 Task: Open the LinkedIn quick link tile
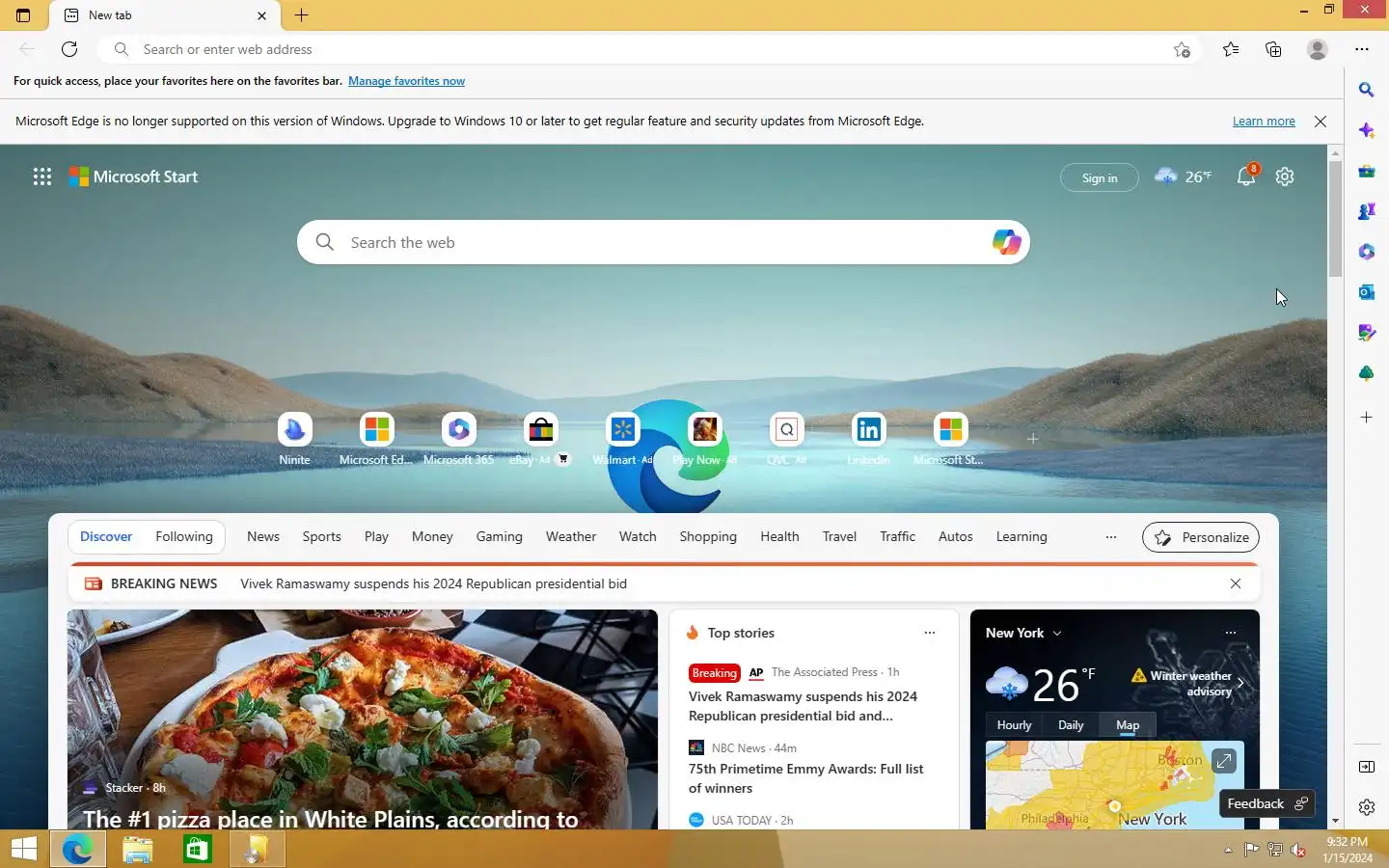(x=868, y=439)
